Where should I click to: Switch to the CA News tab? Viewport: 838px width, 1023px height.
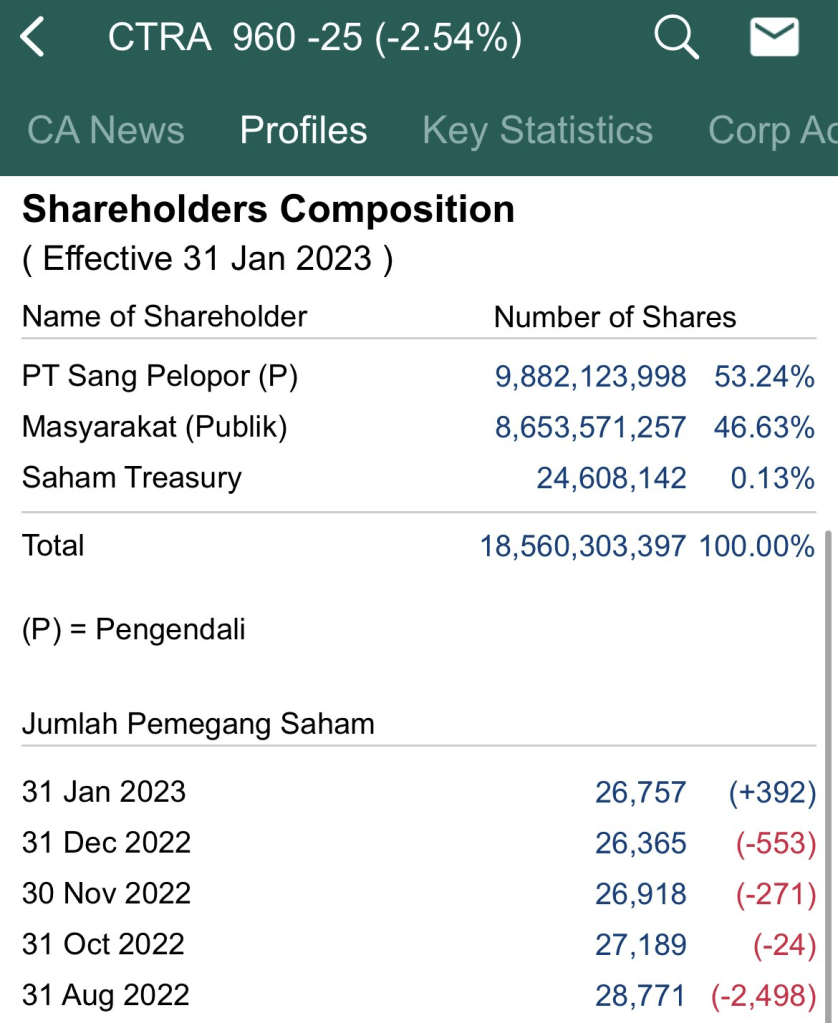pyautogui.click(x=106, y=130)
